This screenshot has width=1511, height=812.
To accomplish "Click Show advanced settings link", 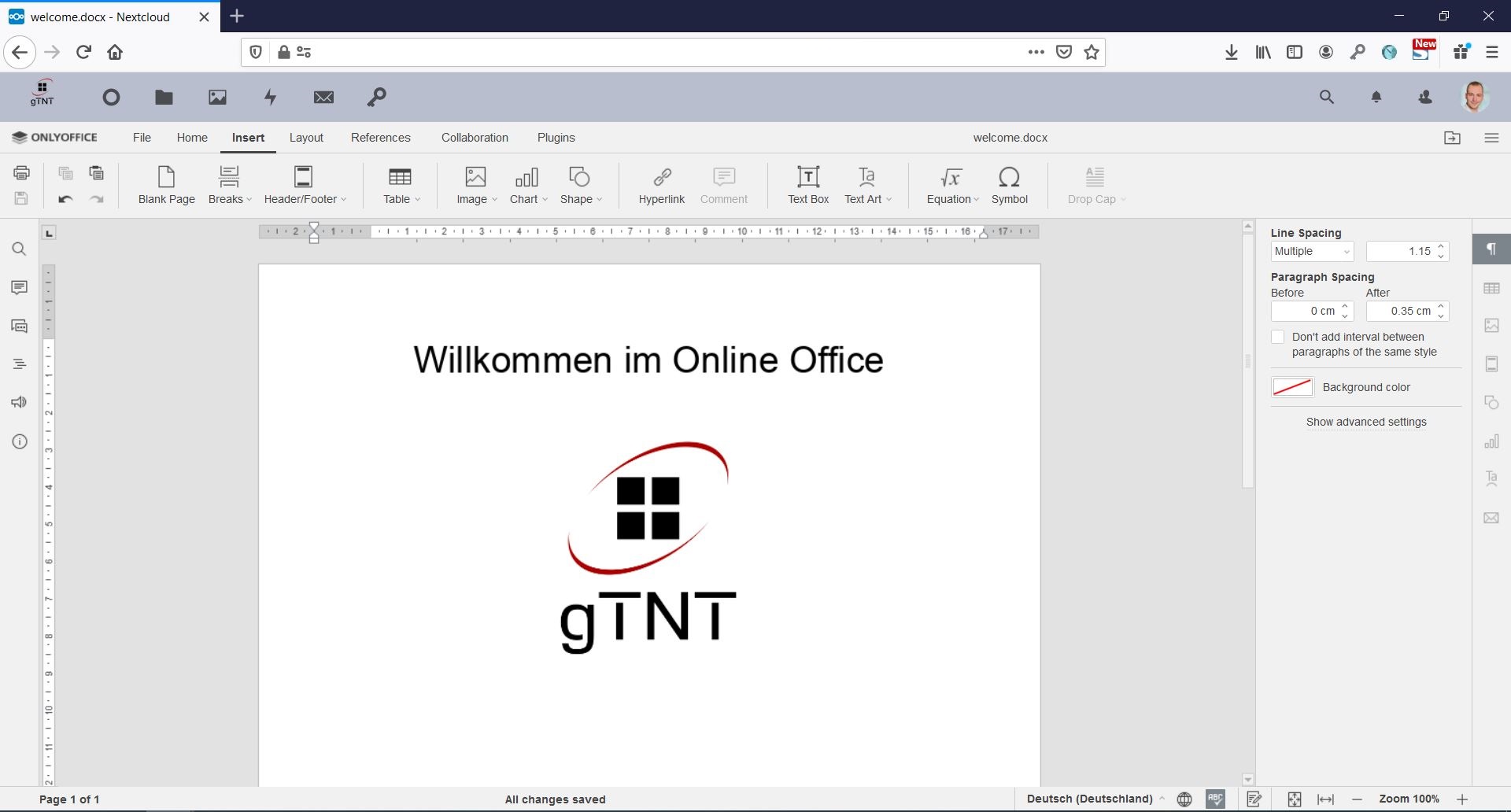I will (1366, 422).
